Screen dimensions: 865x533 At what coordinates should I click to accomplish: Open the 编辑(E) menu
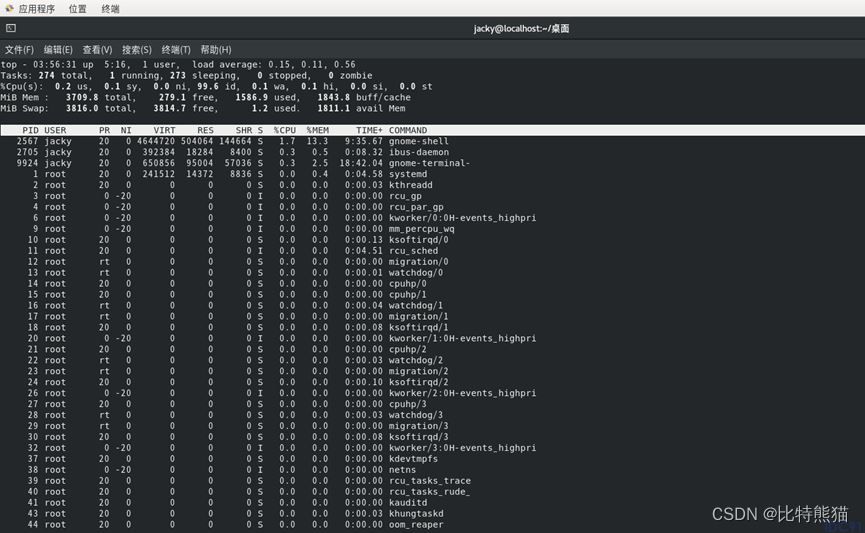(58, 50)
